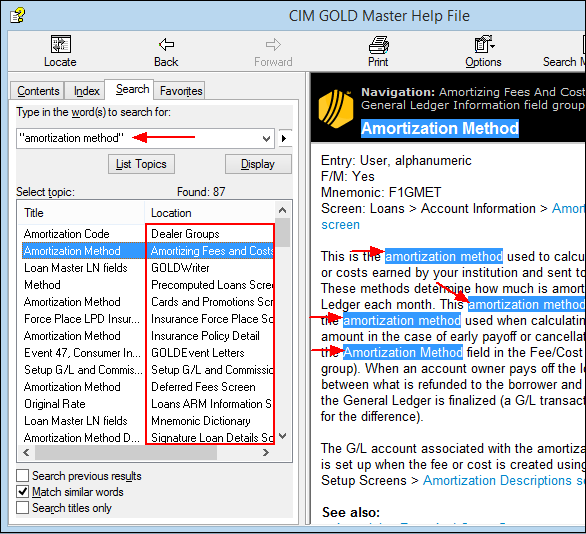Switch to the Index tab
This screenshot has width=586, height=534.
(x=86, y=91)
